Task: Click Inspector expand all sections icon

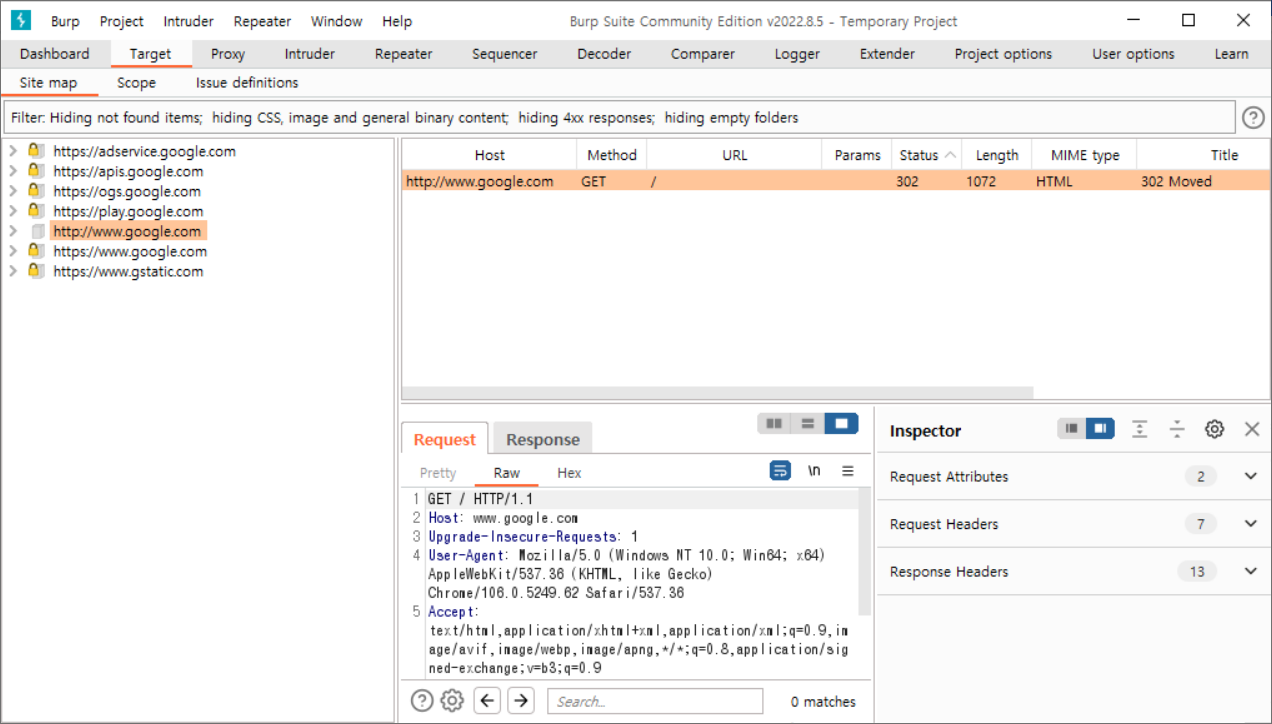Action: pos(1140,429)
